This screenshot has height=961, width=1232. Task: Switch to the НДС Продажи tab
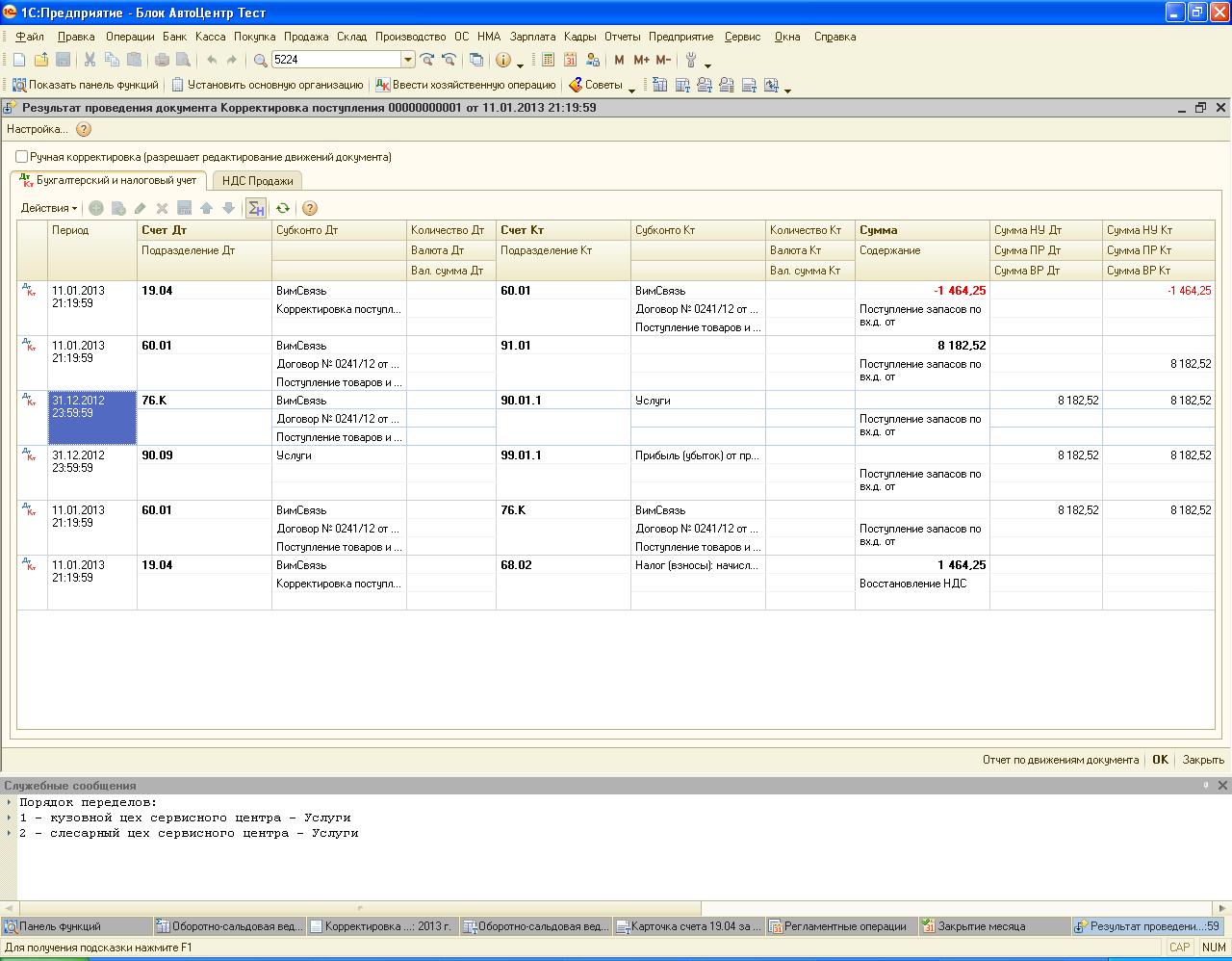[x=257, y=180]
